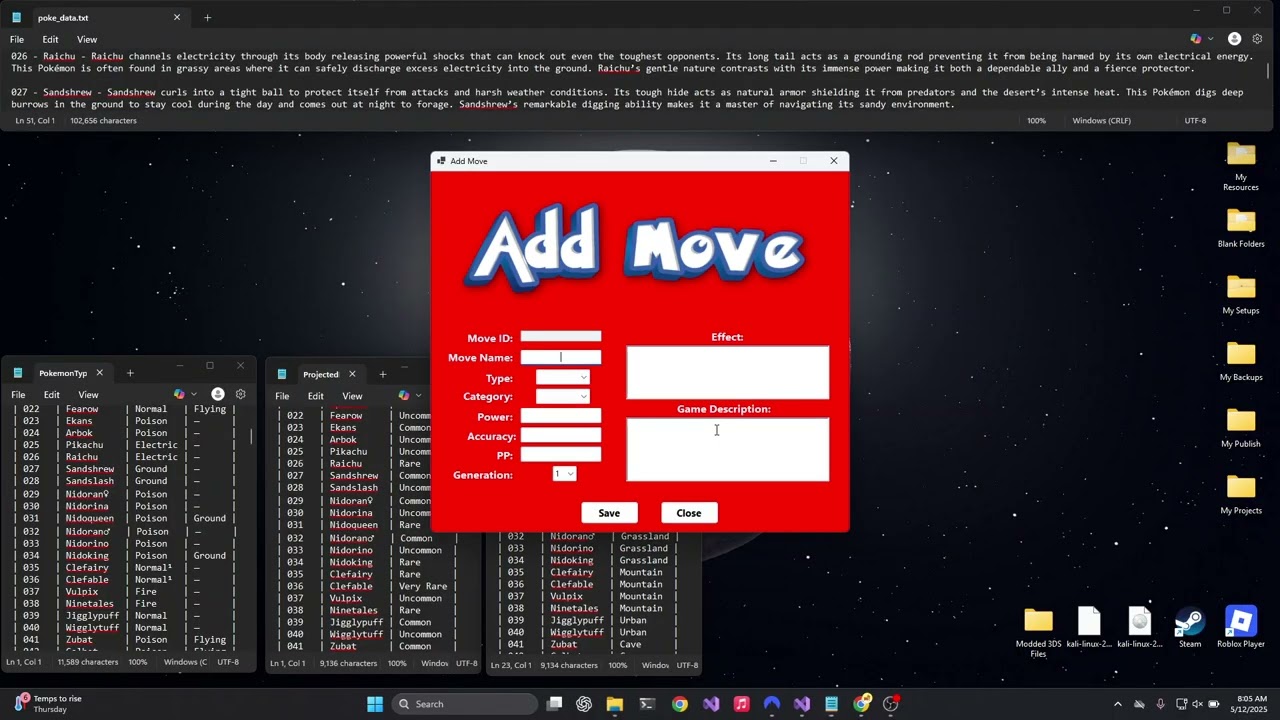1280x720 pixels.
Task: Focus the Move Name input field
Action: click(x=561, y=357)
